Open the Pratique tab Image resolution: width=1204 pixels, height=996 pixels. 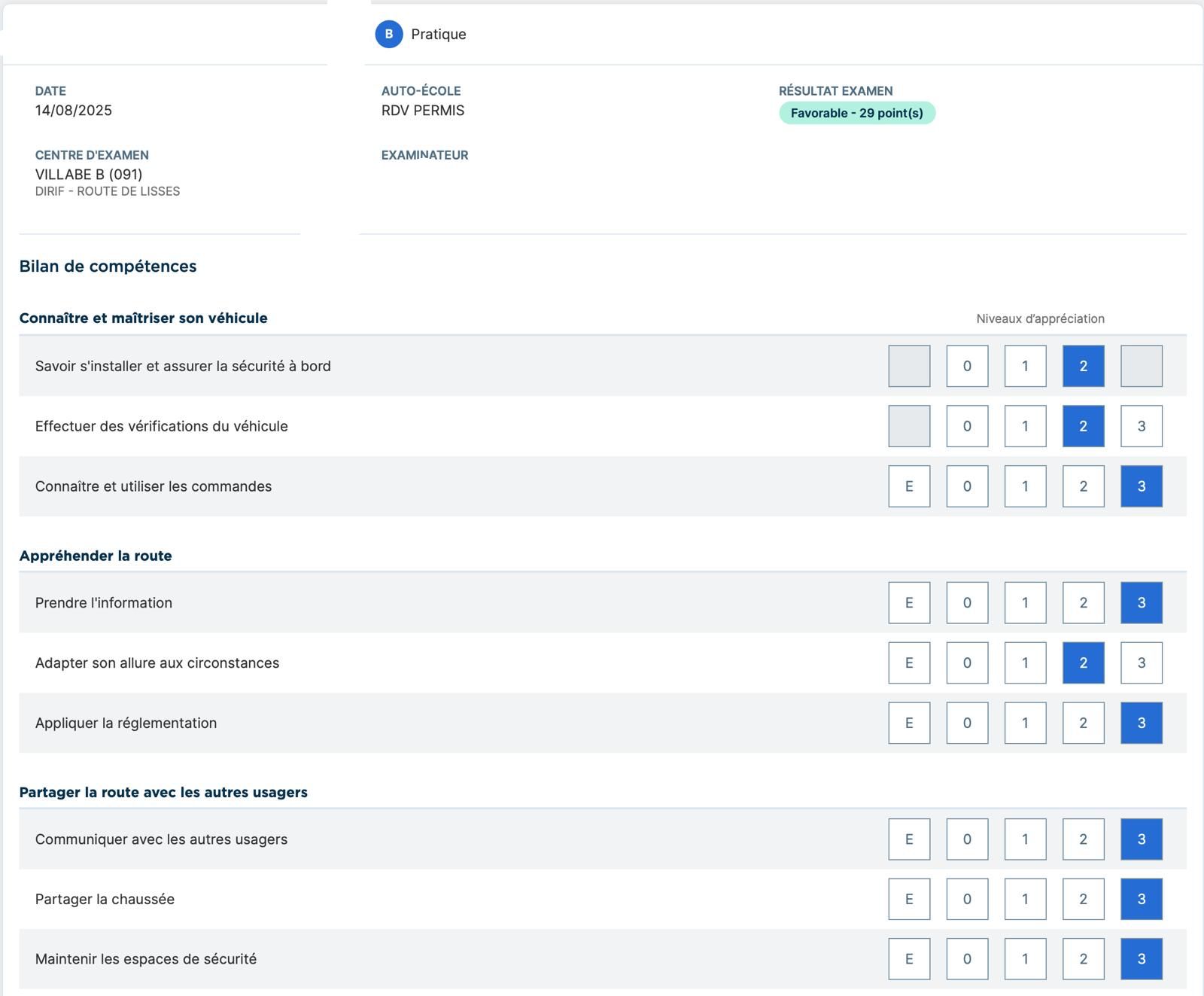438,35
